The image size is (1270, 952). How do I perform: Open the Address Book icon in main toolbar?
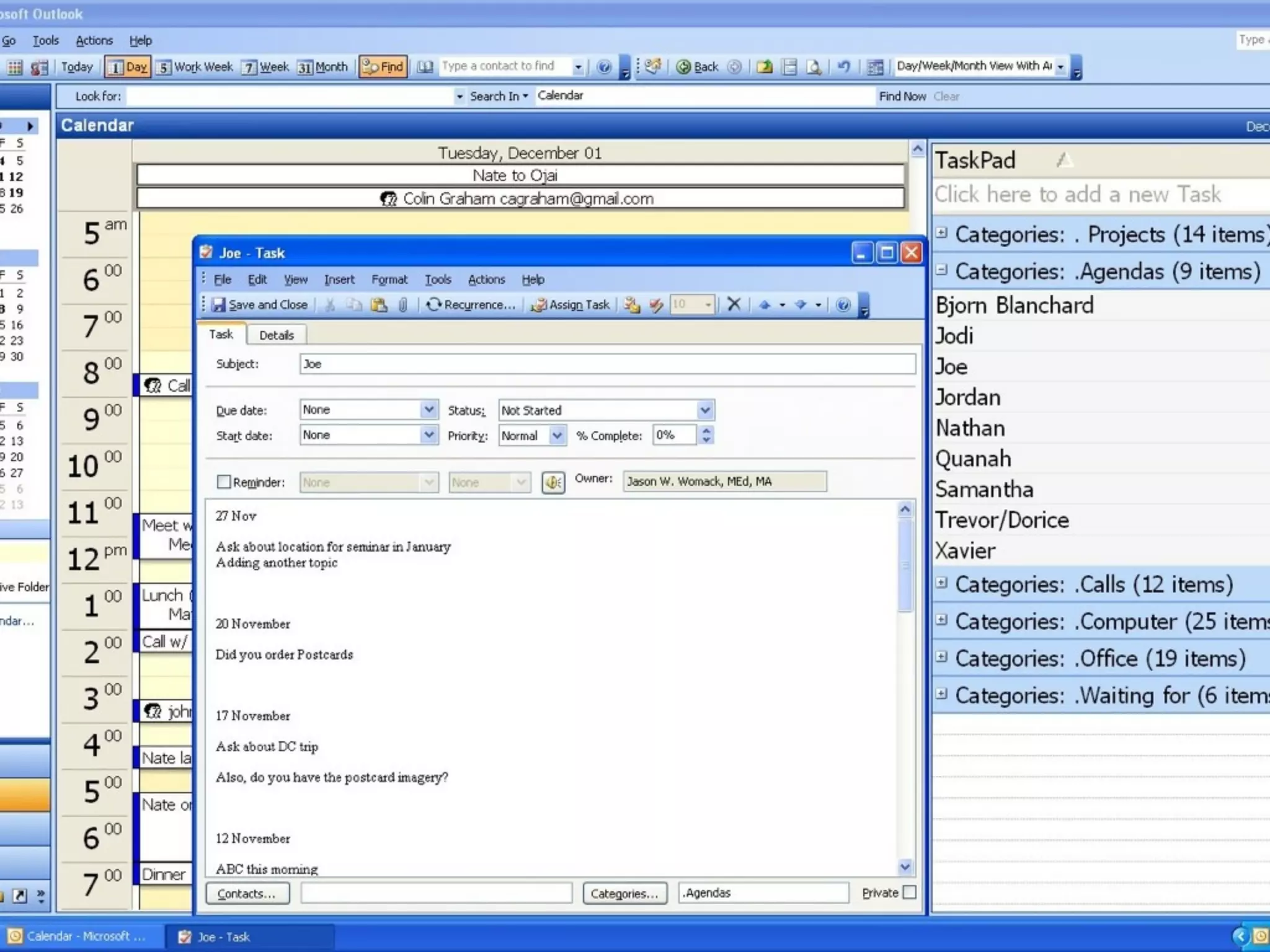tap(425, 67)
